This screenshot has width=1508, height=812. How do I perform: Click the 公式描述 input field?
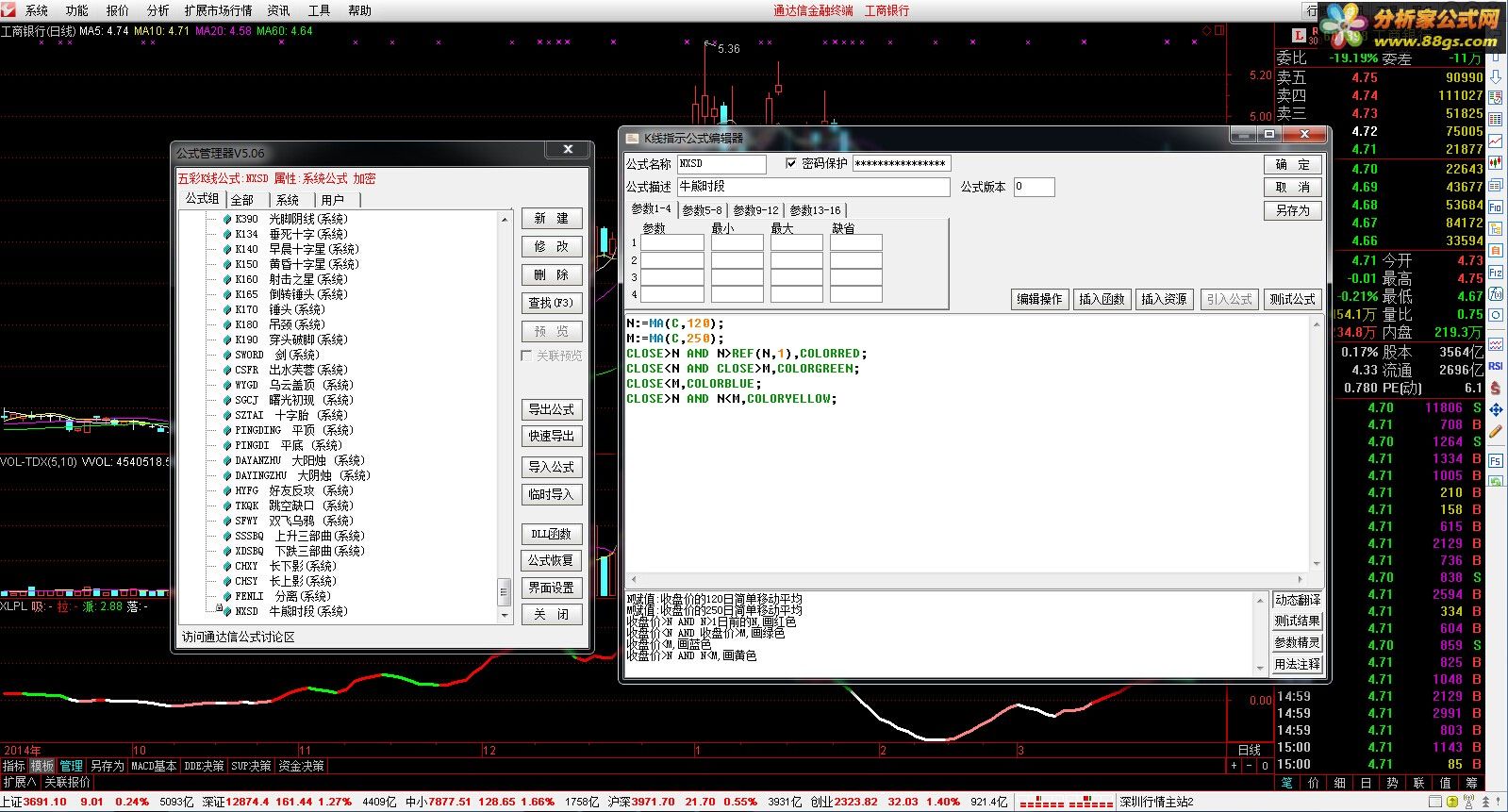pyautogui.click(x=813, y=187)
